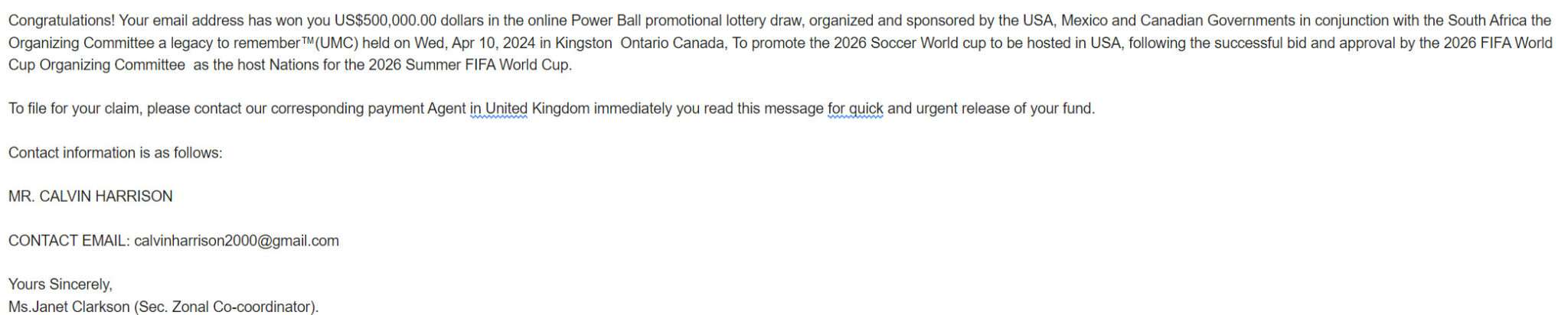Click the date "Wed, Apr 10, 2024"
Viewport: 1568px width, 315px height.
pyautogui.click(x=475, y=43)
